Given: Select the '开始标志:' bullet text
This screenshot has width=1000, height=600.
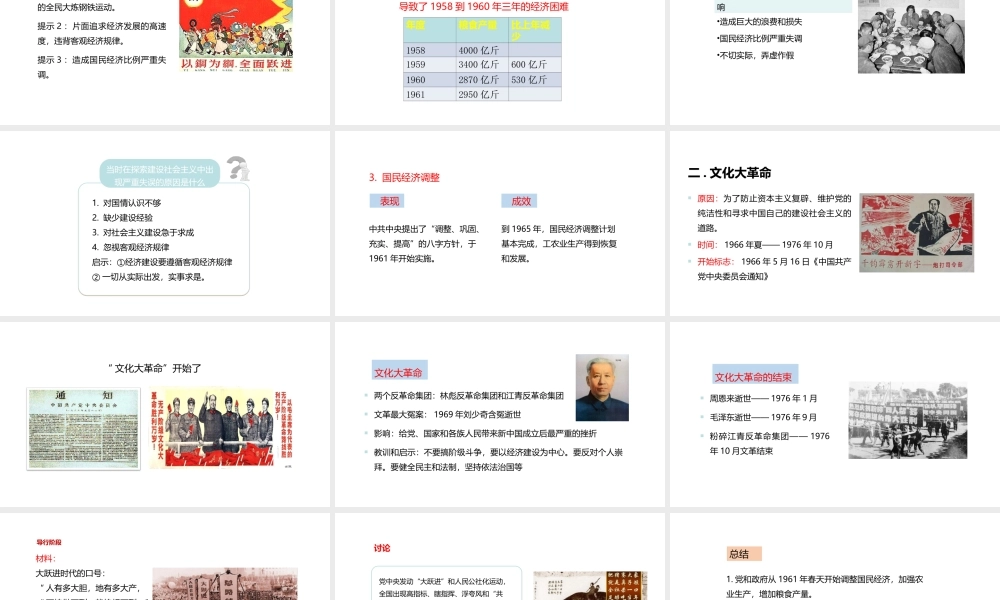Looking at the screenshot, I should pos(774,269).
